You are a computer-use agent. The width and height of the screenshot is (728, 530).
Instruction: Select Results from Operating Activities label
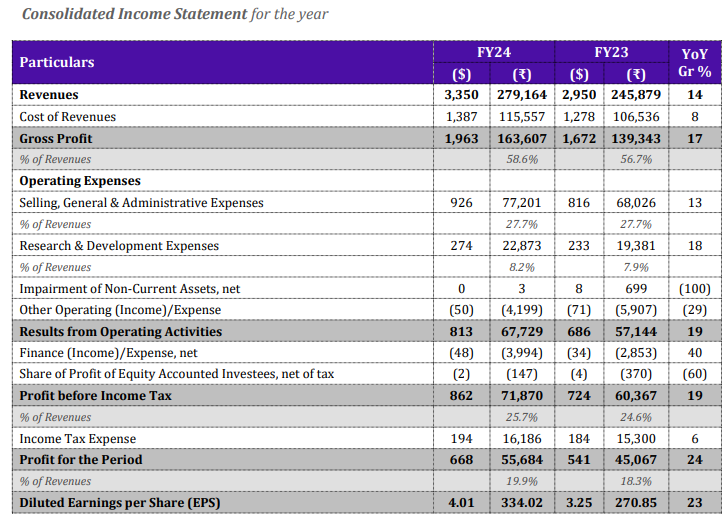click(121, 332)
